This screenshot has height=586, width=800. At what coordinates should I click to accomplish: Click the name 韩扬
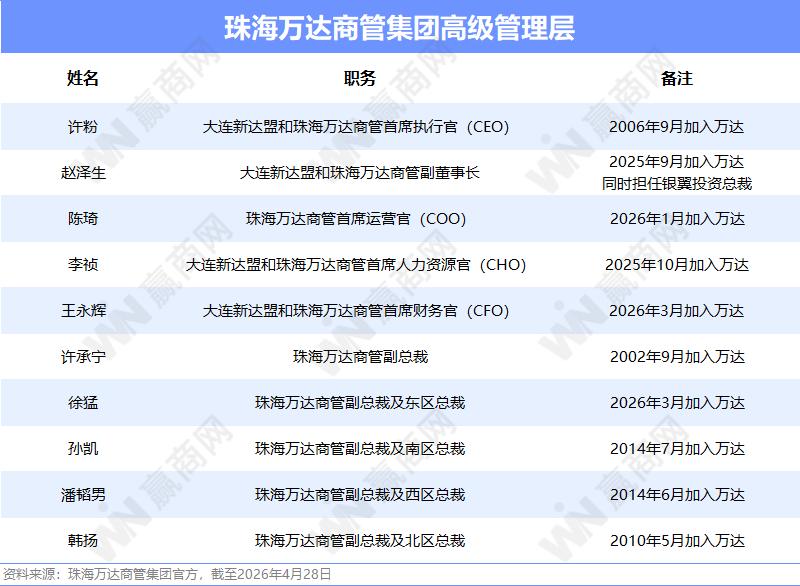83,540
